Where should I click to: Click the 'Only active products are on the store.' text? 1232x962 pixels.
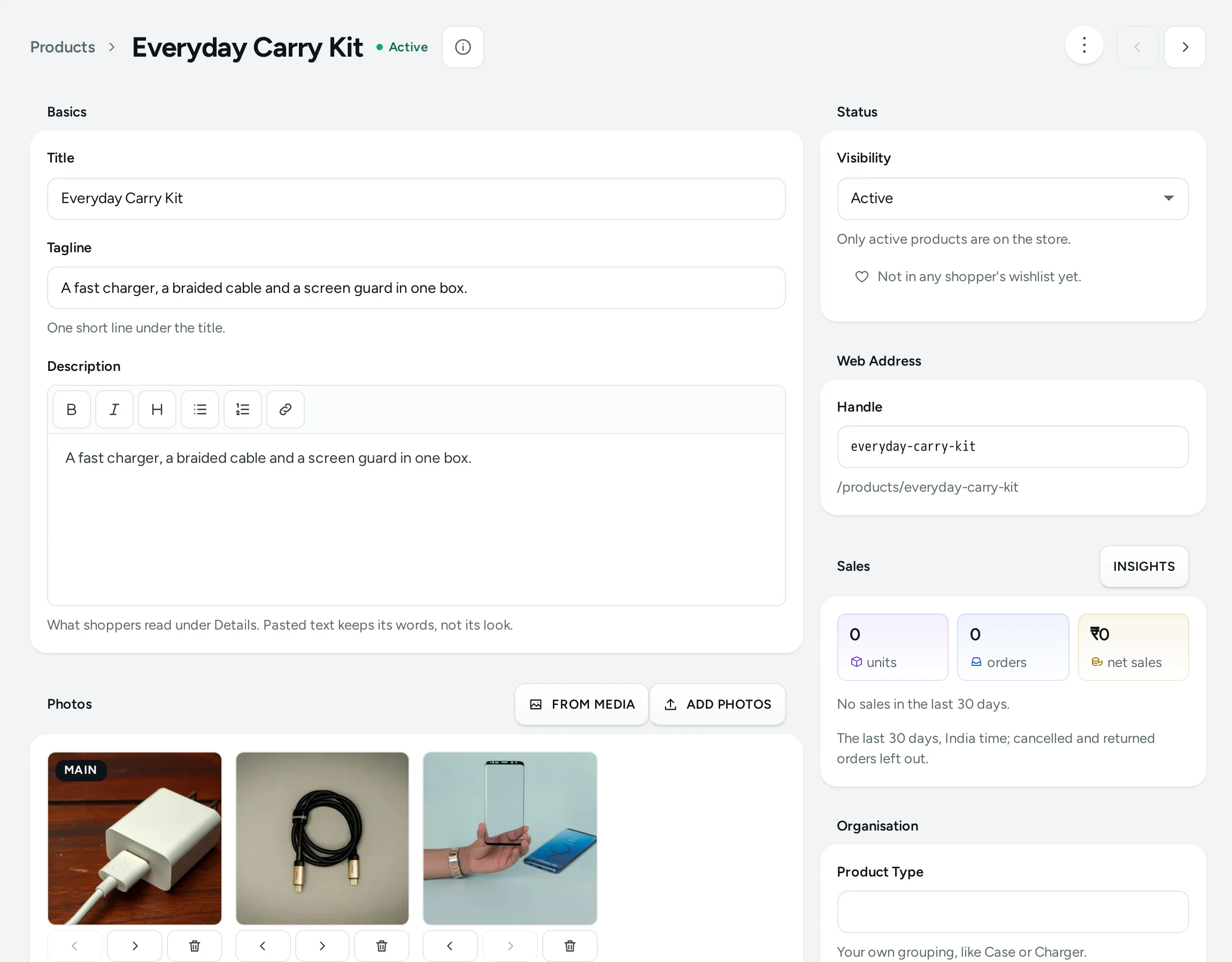[953, 239]
